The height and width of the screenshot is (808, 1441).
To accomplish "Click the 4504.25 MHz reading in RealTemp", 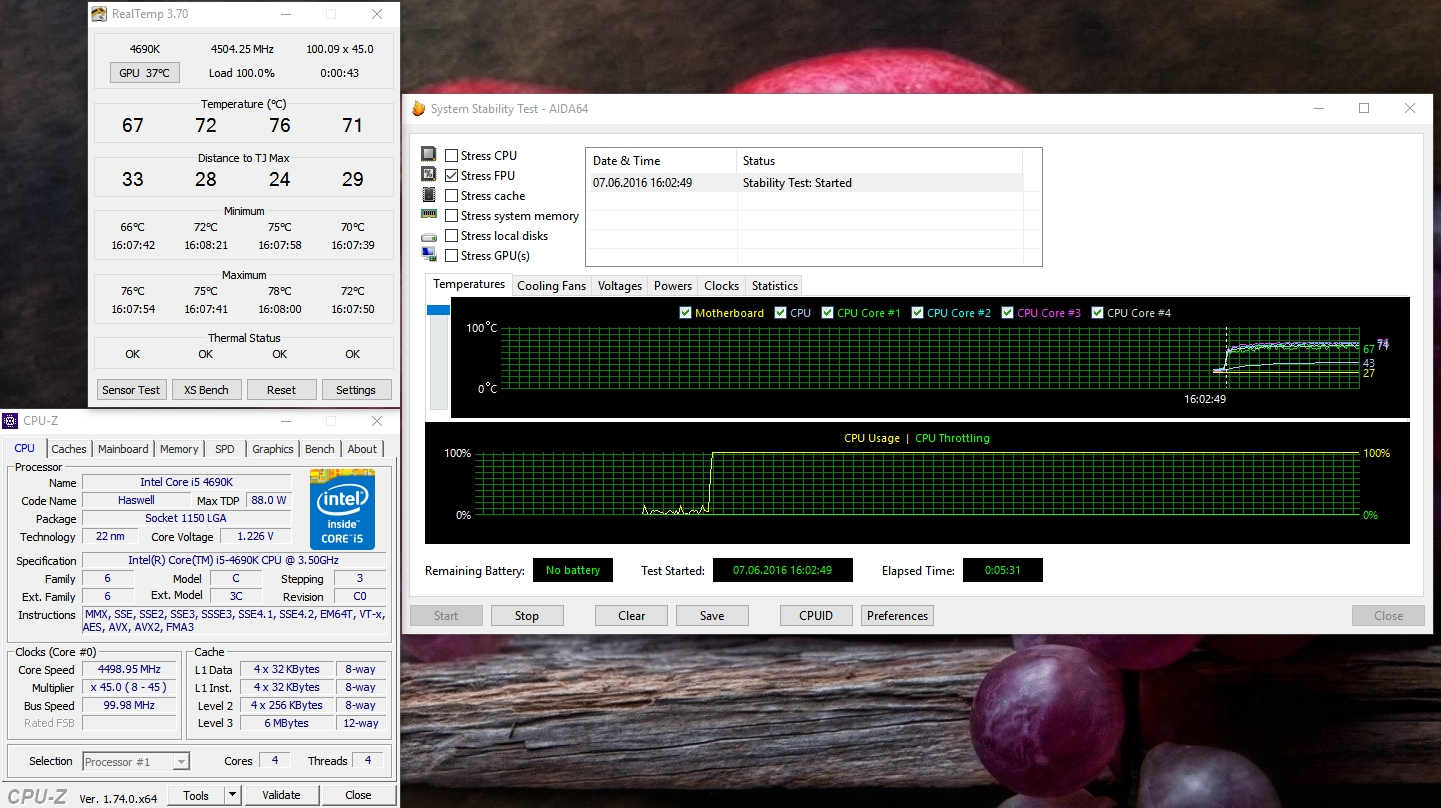I will click(242, 49).
